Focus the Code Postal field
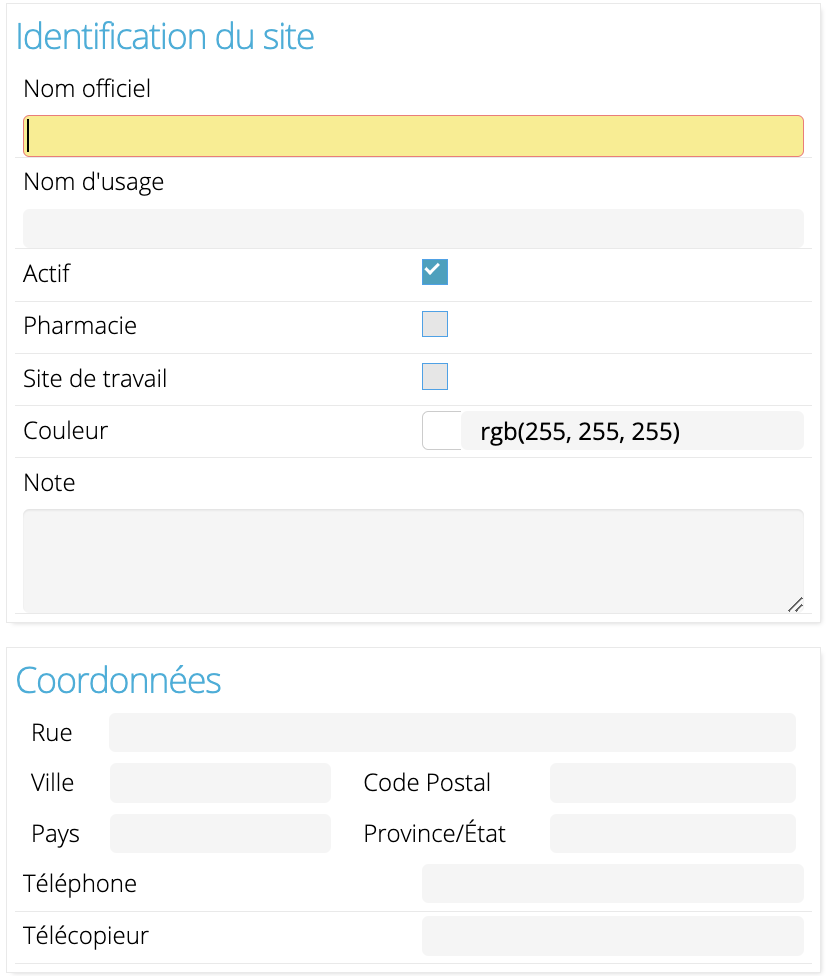Screen dimensions: 830x976 (672, 783)
